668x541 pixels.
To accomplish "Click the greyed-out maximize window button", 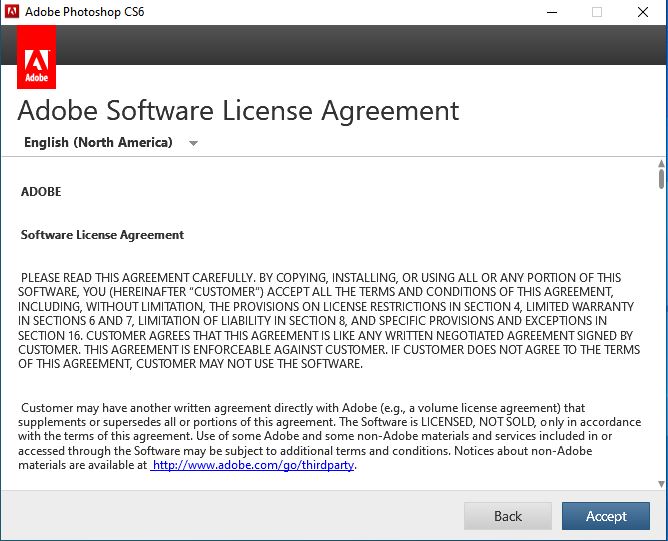I will [x=597, y=12].
